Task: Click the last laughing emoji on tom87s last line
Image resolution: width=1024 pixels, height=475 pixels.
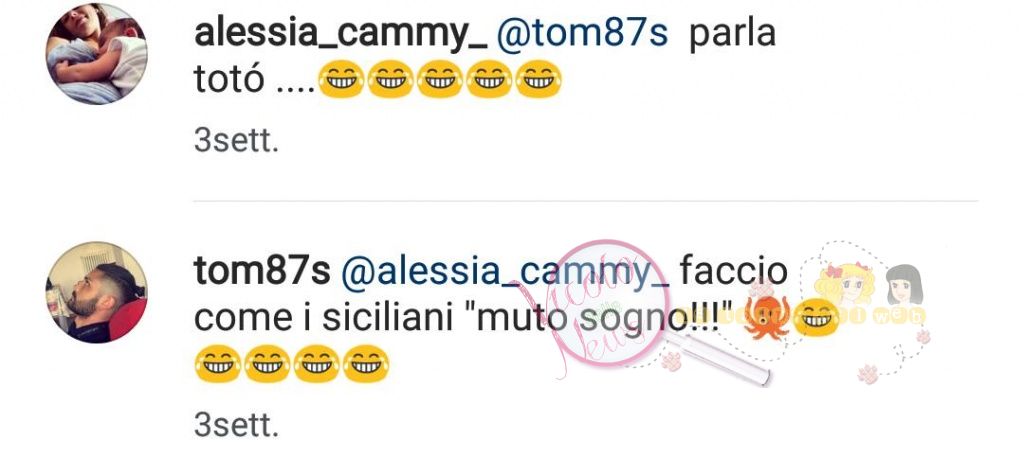Action: pyautogui.click(x=366, y=364)
